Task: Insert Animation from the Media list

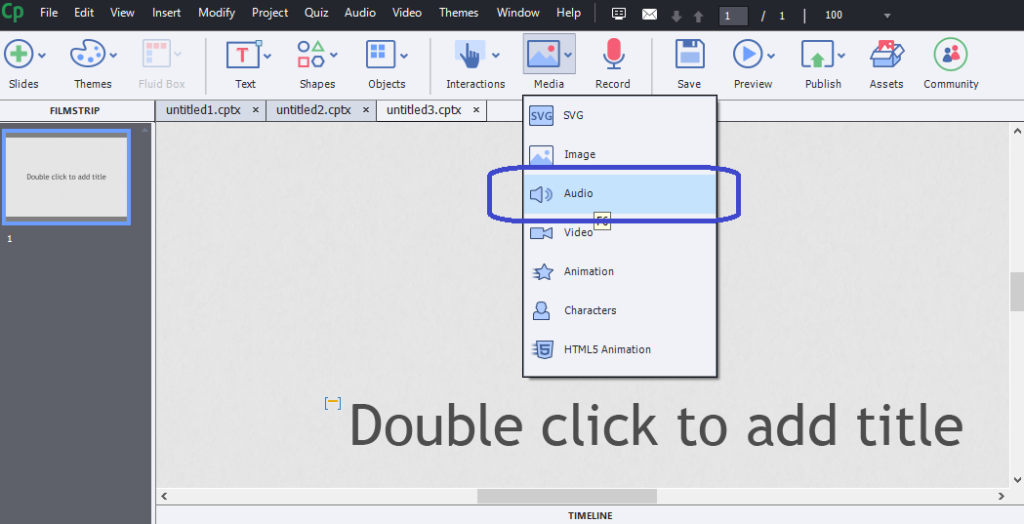Action: click(x=620, y=271)
